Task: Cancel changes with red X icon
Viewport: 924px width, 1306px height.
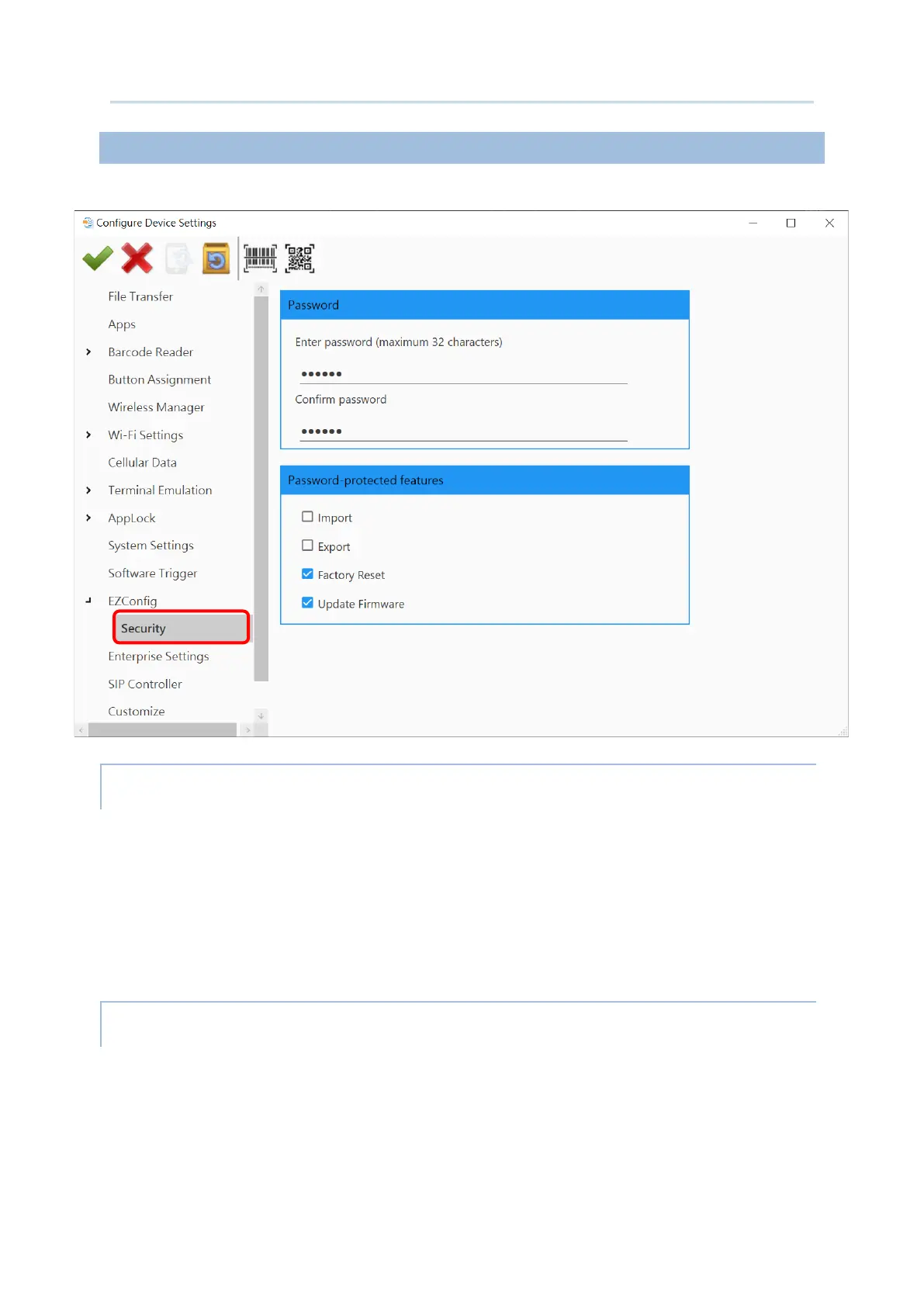Action: point(137,258)
